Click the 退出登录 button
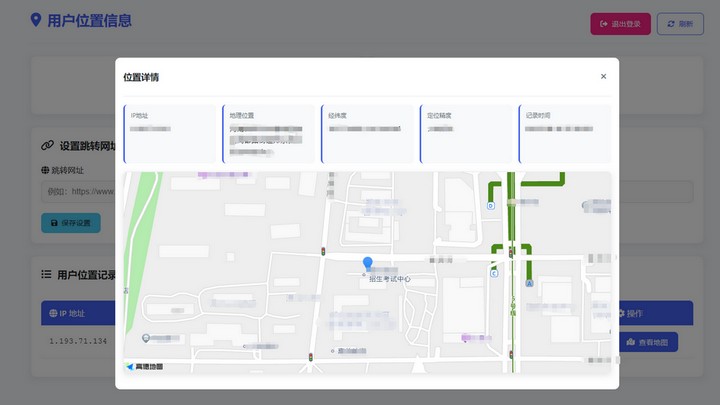 pyautogui.click(x=620, y=24)
